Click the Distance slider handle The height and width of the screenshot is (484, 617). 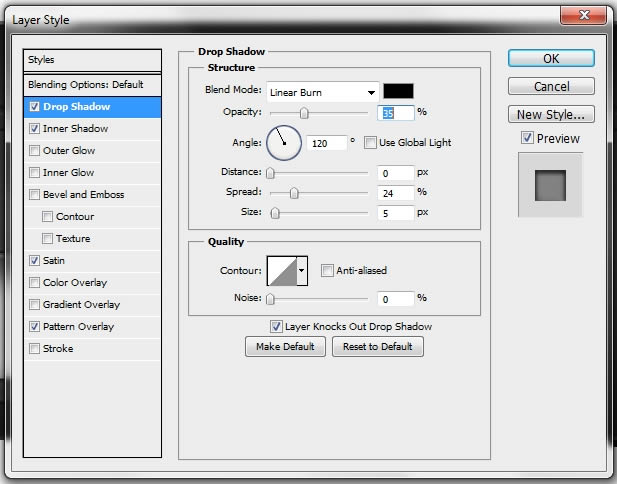click(x=270, y=173)
